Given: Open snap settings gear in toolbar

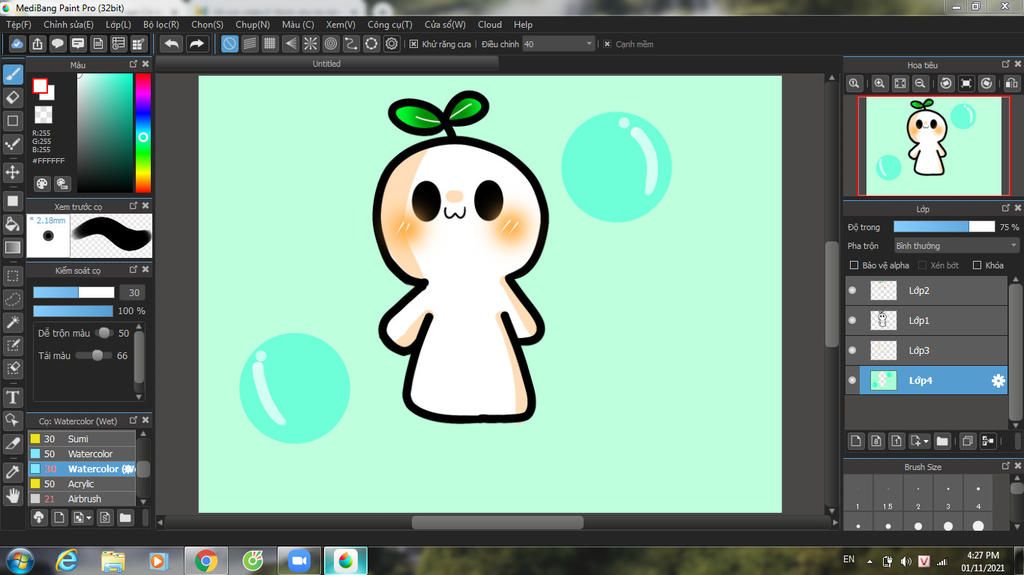Looking at the screenshot, I should point(391,44).
